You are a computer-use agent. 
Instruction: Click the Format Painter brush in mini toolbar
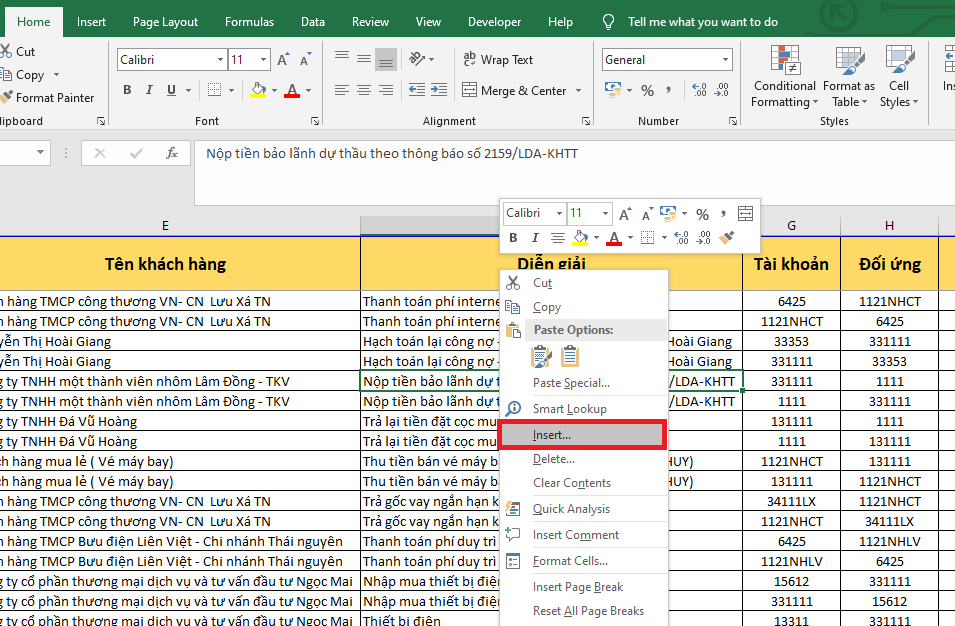click(x=727, y=238)
